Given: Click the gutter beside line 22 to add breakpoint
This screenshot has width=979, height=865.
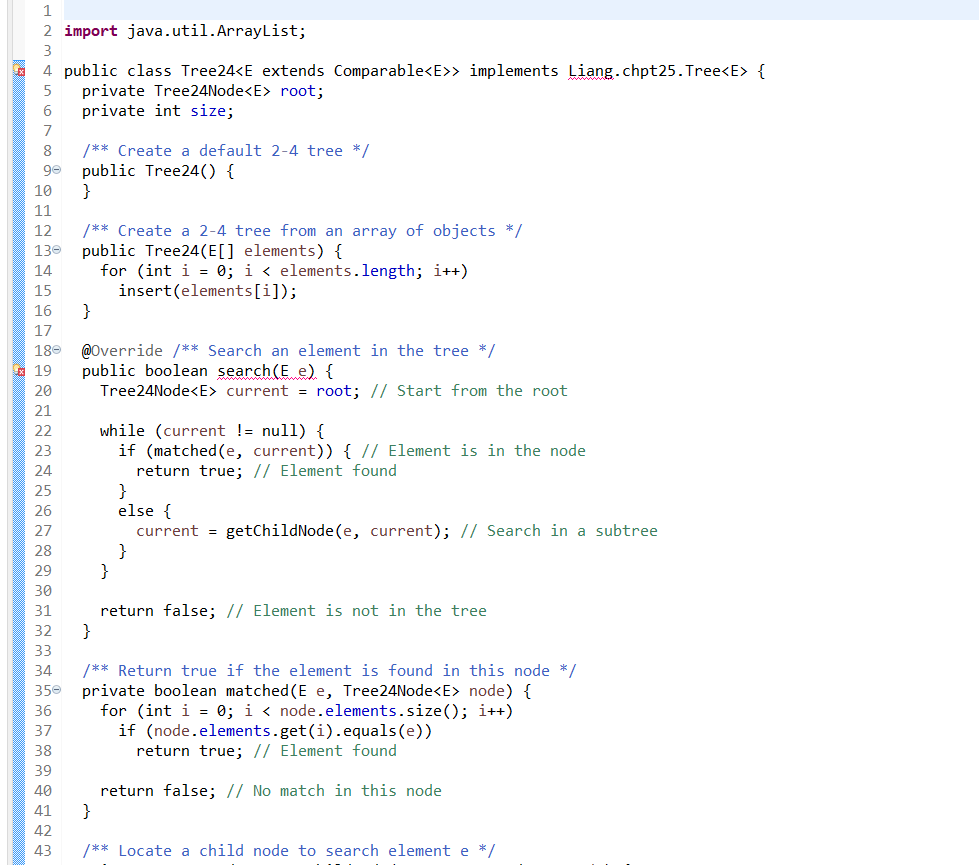Looking at the screenshot, I should pyautogui.click(x=20, y=430).
